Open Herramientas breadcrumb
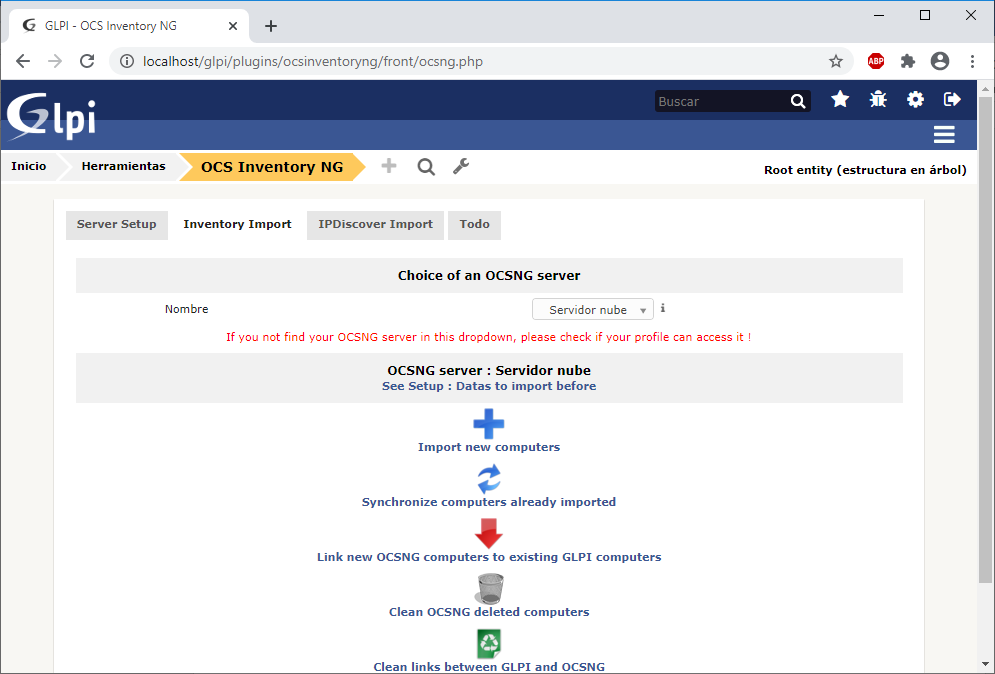 123,166
